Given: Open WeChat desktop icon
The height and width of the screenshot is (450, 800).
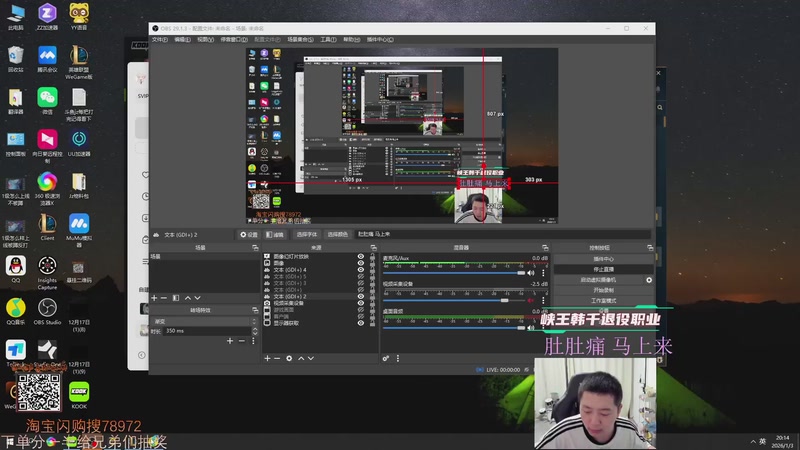Looking at the screenshot, I should click(47, 101).
